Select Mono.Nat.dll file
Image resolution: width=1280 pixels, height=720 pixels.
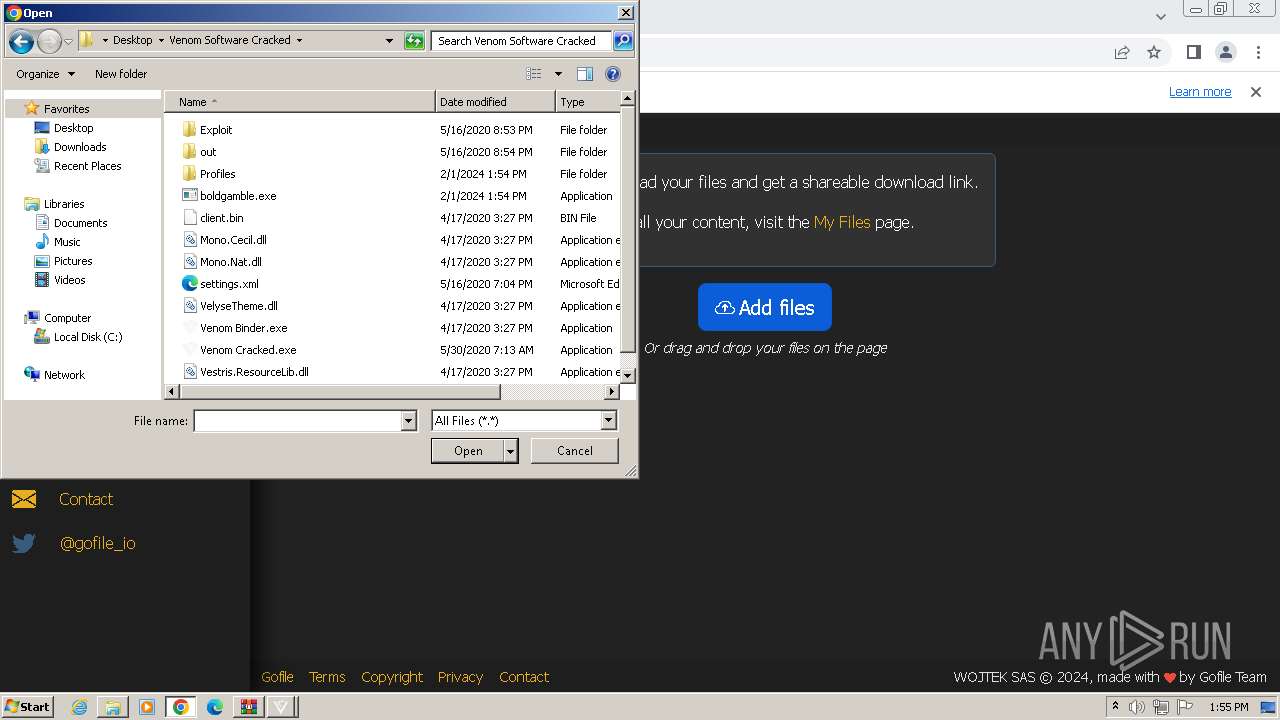[x=230, y=262]
